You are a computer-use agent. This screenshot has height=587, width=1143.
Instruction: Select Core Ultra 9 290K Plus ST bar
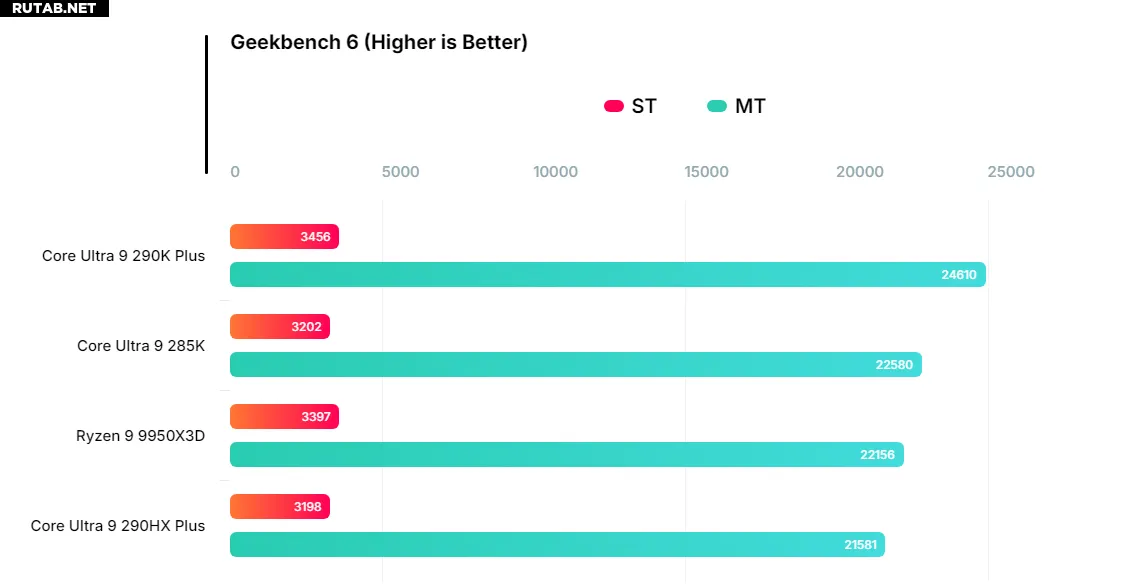pos(284,237)
